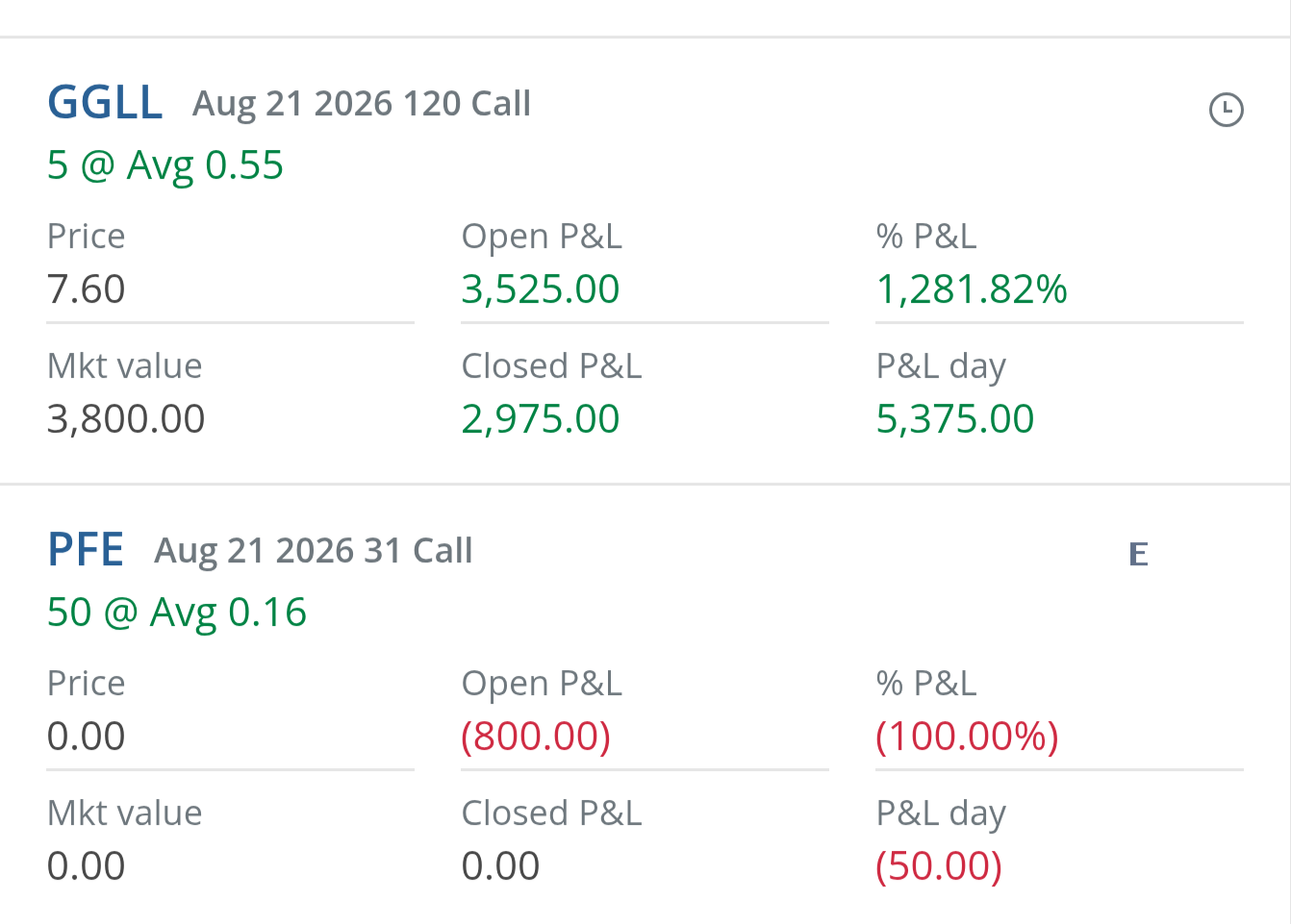Tap PFE Closed P&L value 0.00
The width and height of the screenshot is (1291, 924).
[x=501, y=866]
